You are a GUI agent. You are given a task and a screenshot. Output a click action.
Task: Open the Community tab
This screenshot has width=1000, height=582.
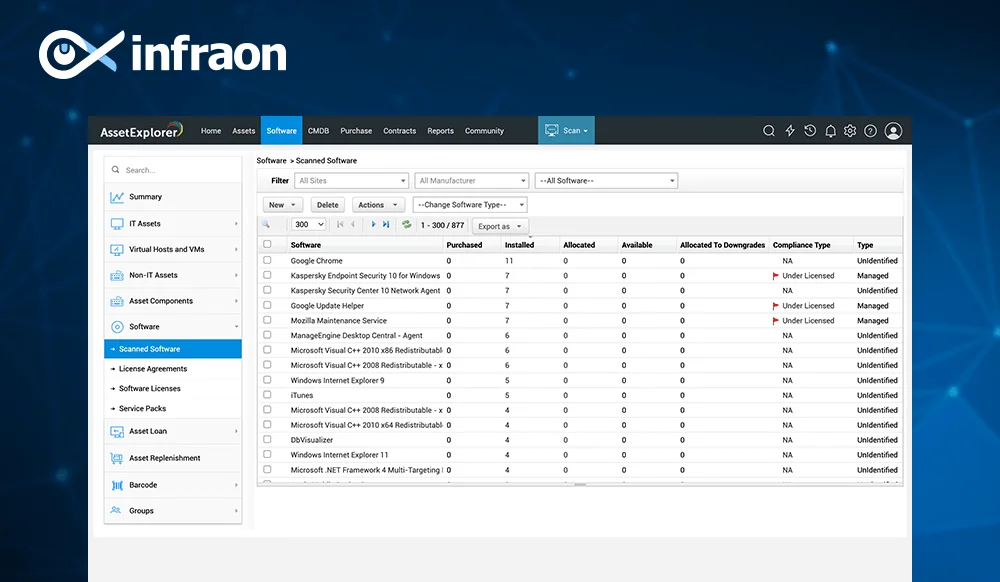(x=484, y=131)
